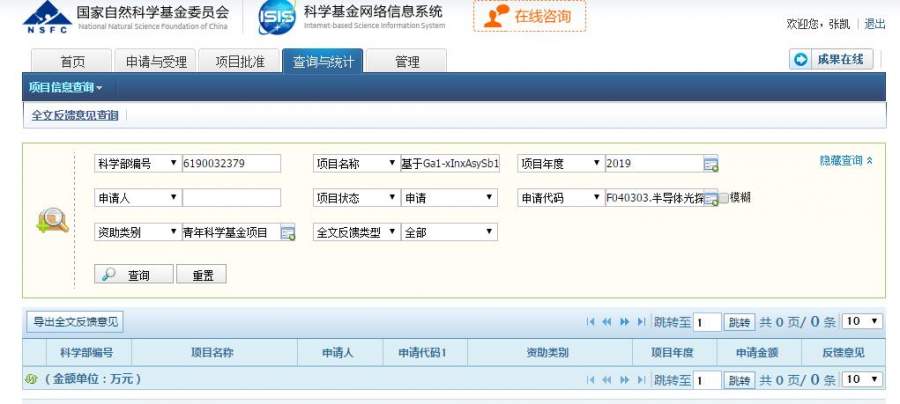The image size is (900, 404).
Task: Click the 查询 search button
Action: click(x=134, y=274)
